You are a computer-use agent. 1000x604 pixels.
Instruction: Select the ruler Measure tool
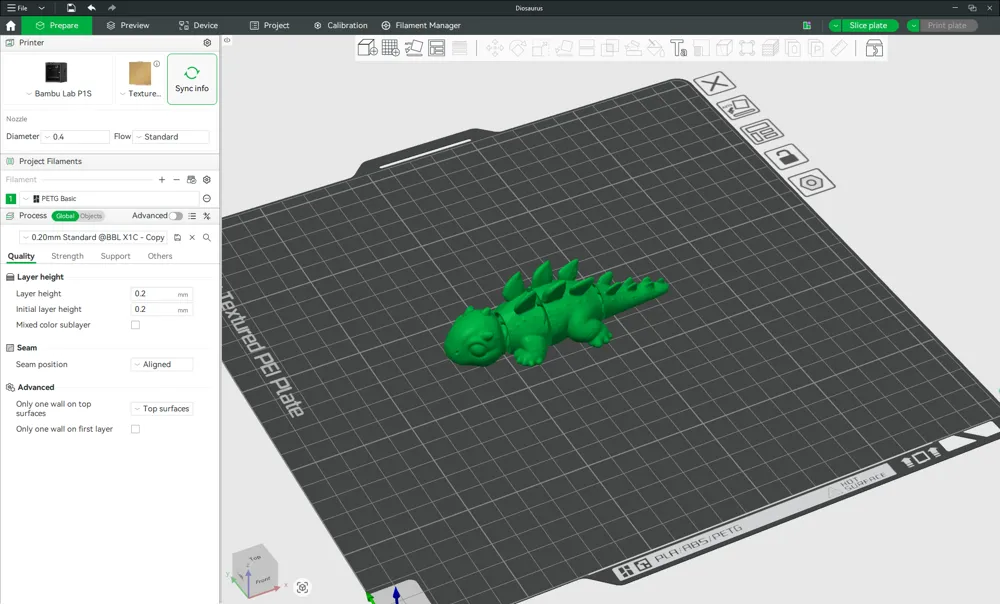tap(839, 48)
